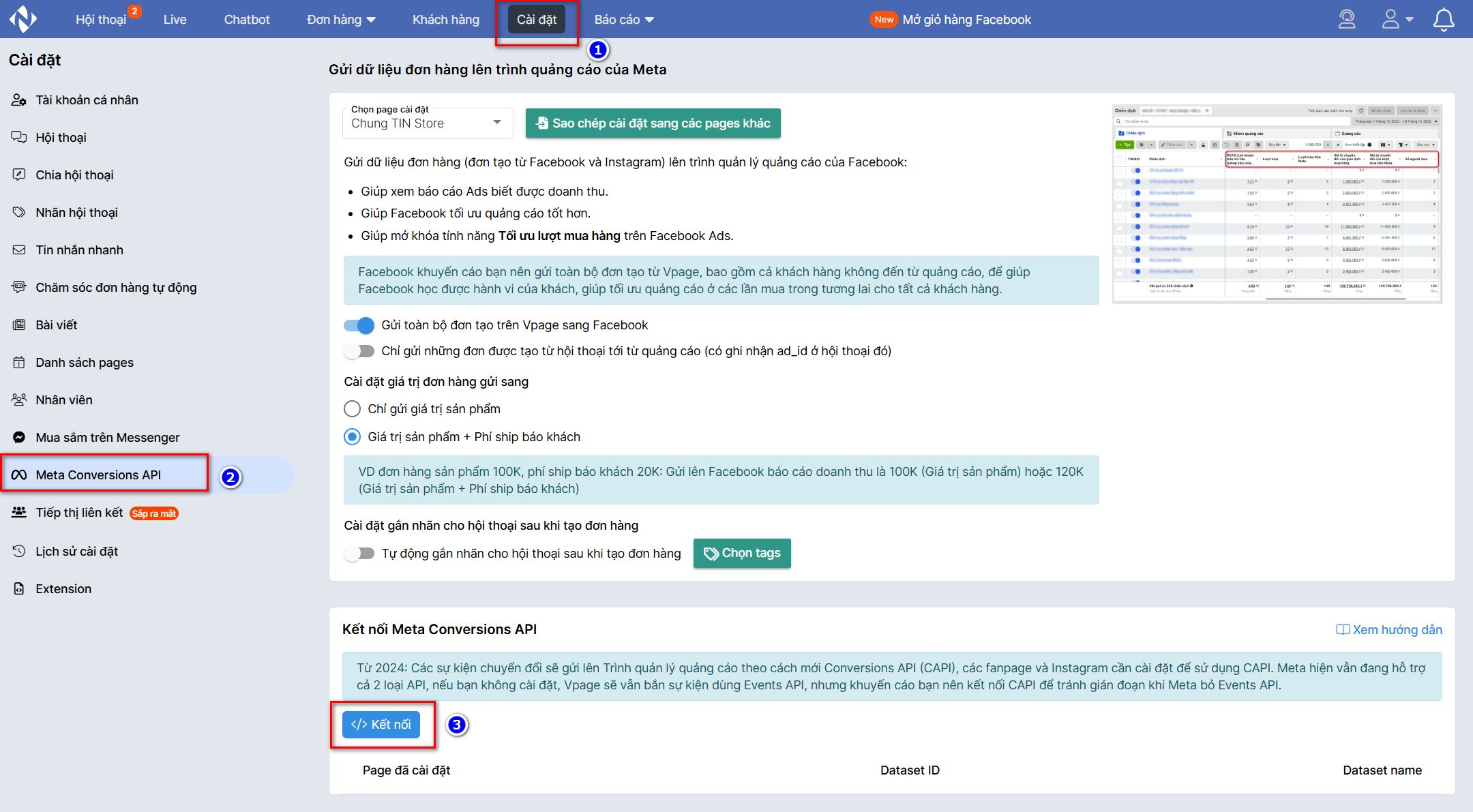Navigate to Chatbot menu item
1473x812 pixels.
pos(245,19)
